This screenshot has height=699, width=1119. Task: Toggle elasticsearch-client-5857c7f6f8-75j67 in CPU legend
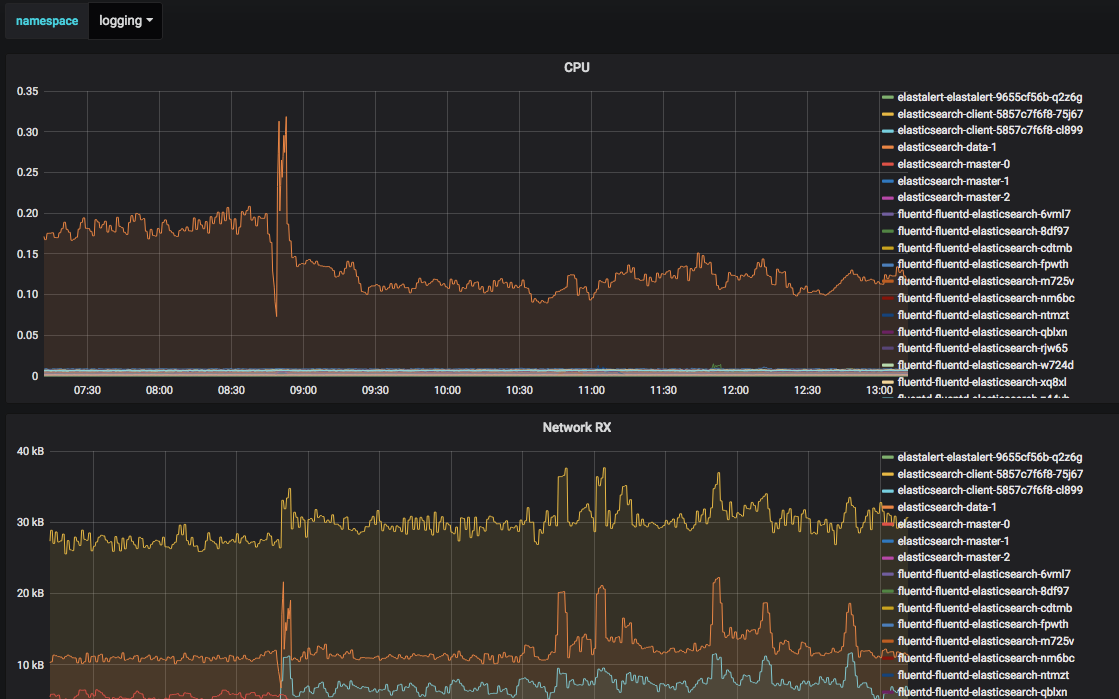pyautogui.click(x=990, y=114)
